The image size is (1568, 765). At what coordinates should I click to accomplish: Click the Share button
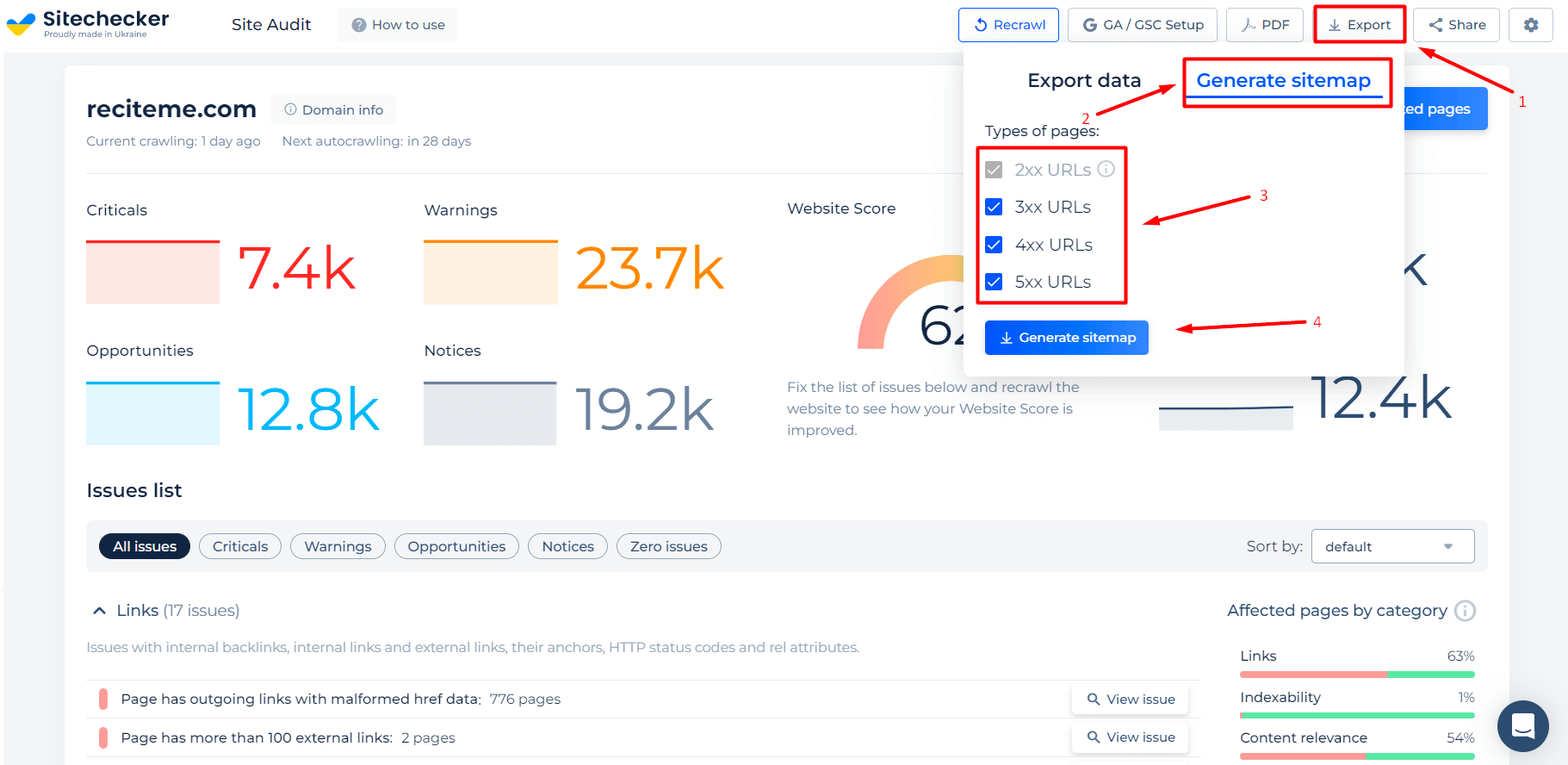(1457, 25)
